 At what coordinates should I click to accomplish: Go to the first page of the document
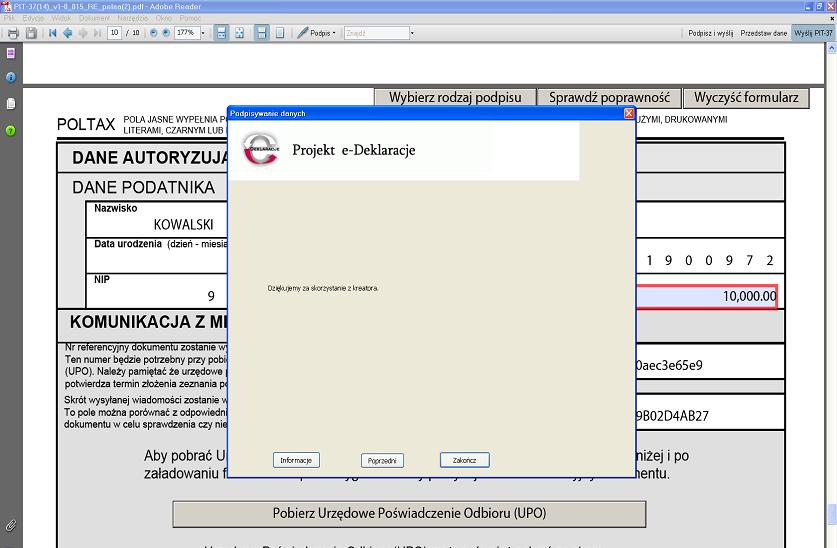point(52,33)
